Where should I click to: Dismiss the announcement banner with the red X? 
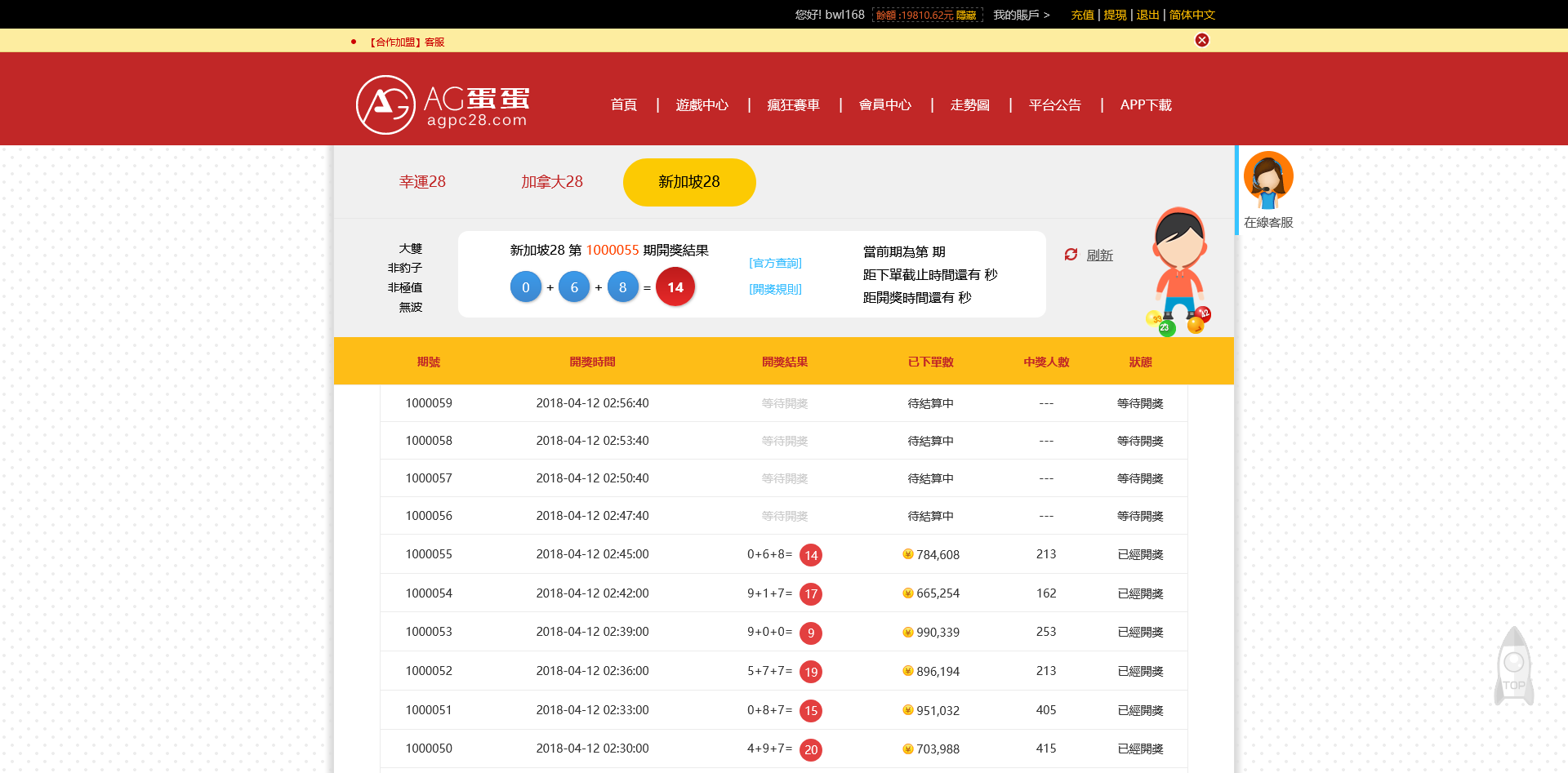pyautogui.click(x=1200, y=39)
